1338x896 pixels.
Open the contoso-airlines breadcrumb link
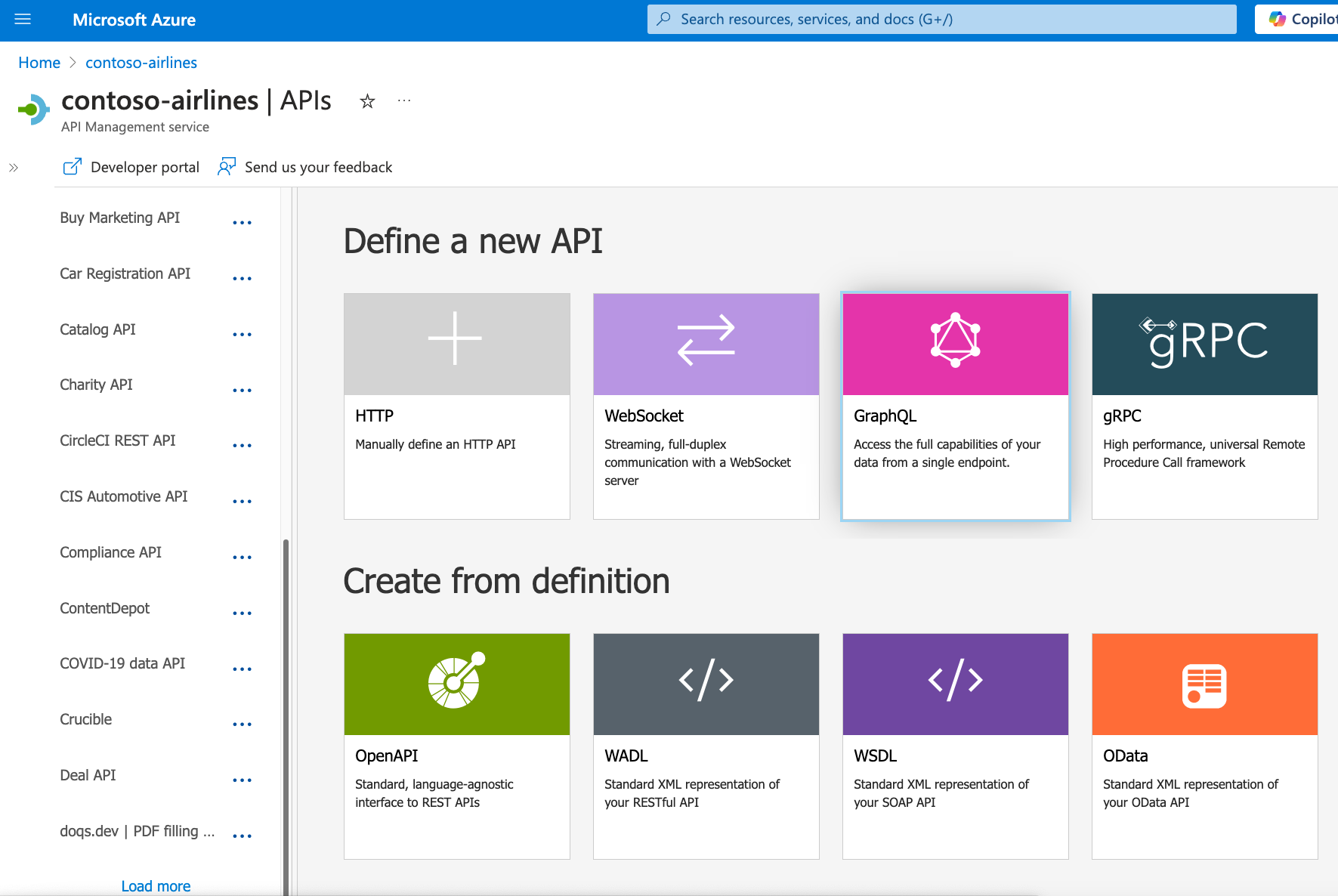[x=141, y=63]
